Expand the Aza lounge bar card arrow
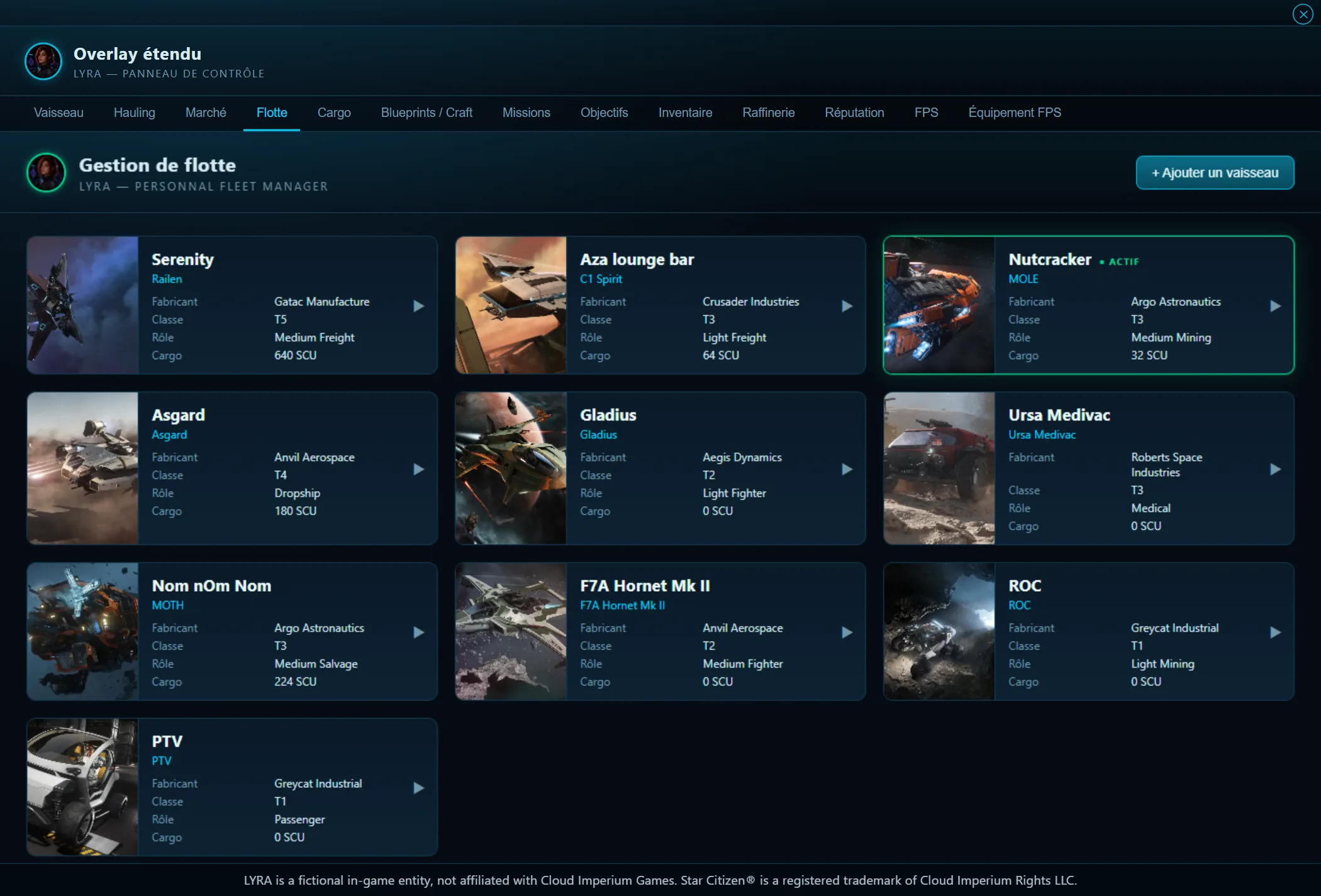This screenshot has height=896, width=1321. (847, 306)
